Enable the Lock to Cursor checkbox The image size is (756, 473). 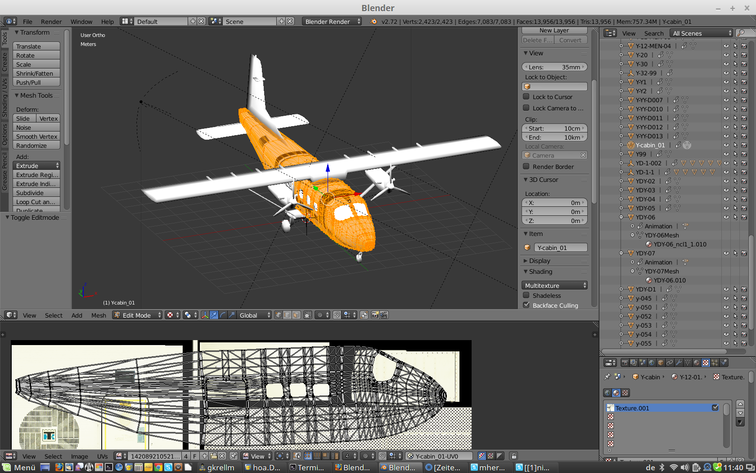(x=527, y=97)
